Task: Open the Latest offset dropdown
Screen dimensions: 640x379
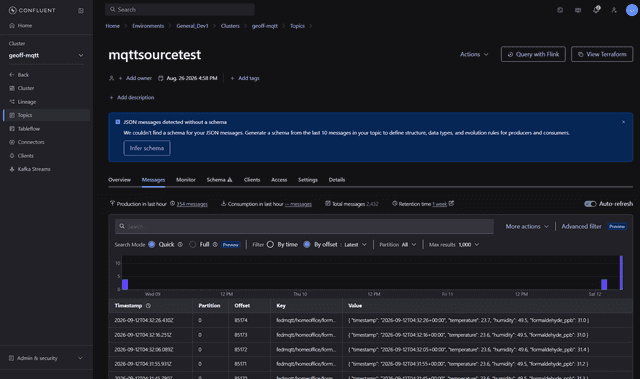Action: pos(356,245)
